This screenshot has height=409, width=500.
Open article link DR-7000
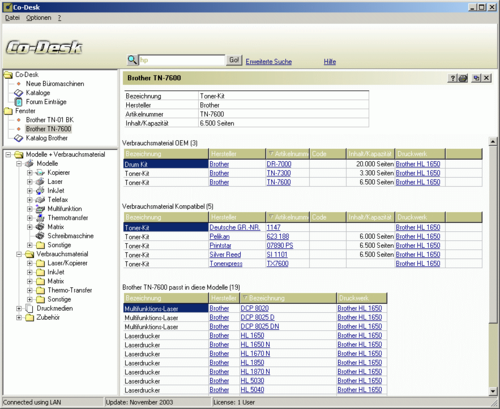tap(279, 164)
